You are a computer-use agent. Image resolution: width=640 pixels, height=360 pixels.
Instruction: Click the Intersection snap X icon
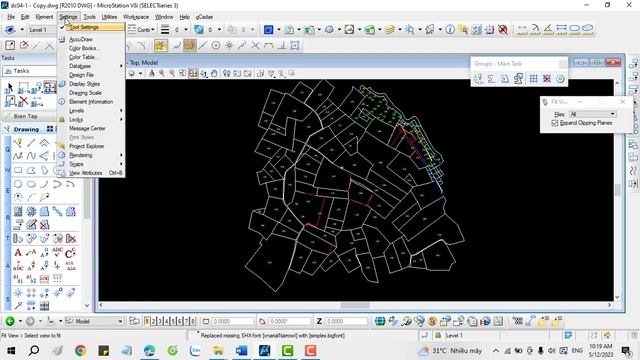coord(256,46)
